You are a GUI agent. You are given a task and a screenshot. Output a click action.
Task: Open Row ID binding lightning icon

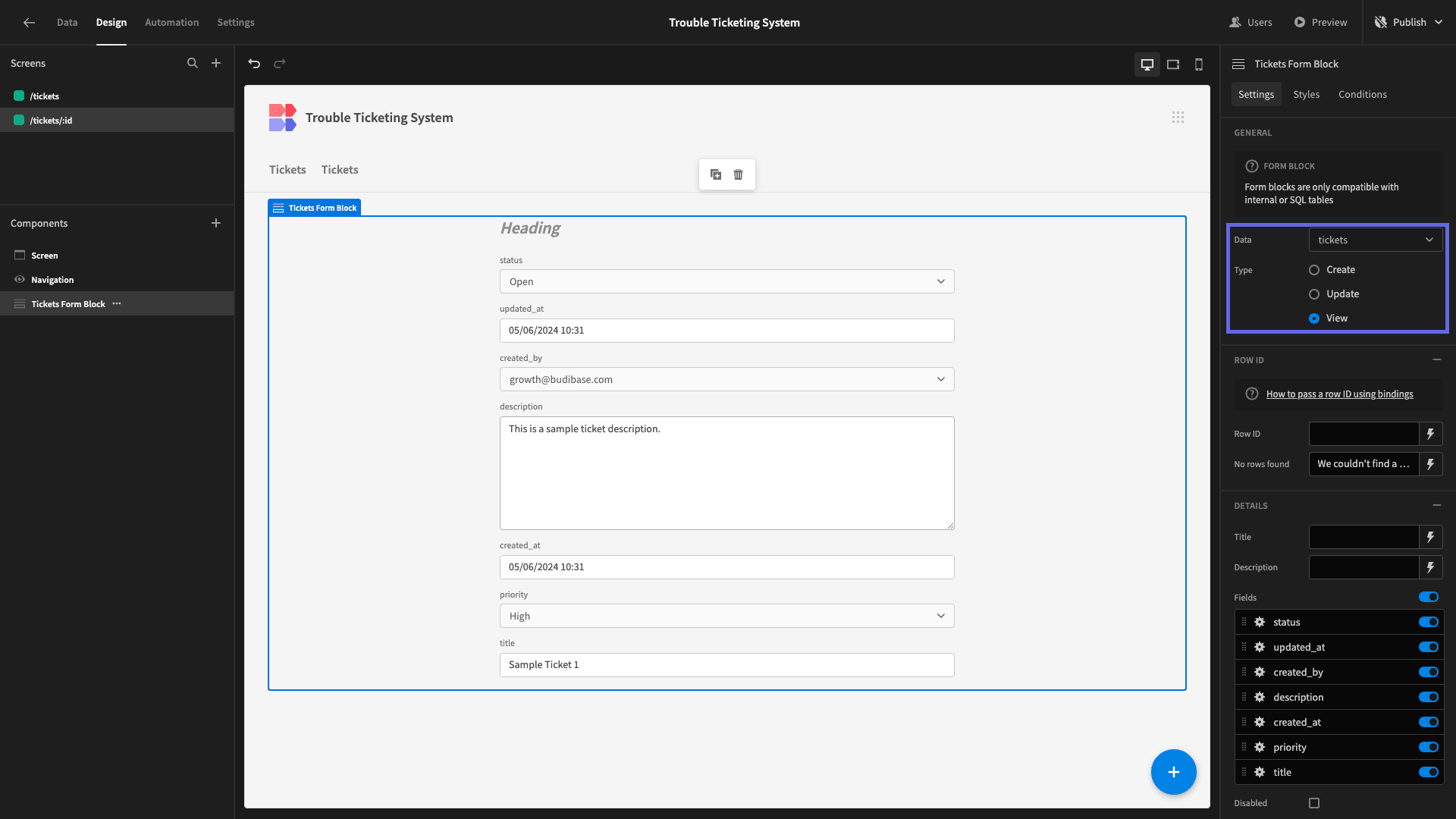point(1431,434)
